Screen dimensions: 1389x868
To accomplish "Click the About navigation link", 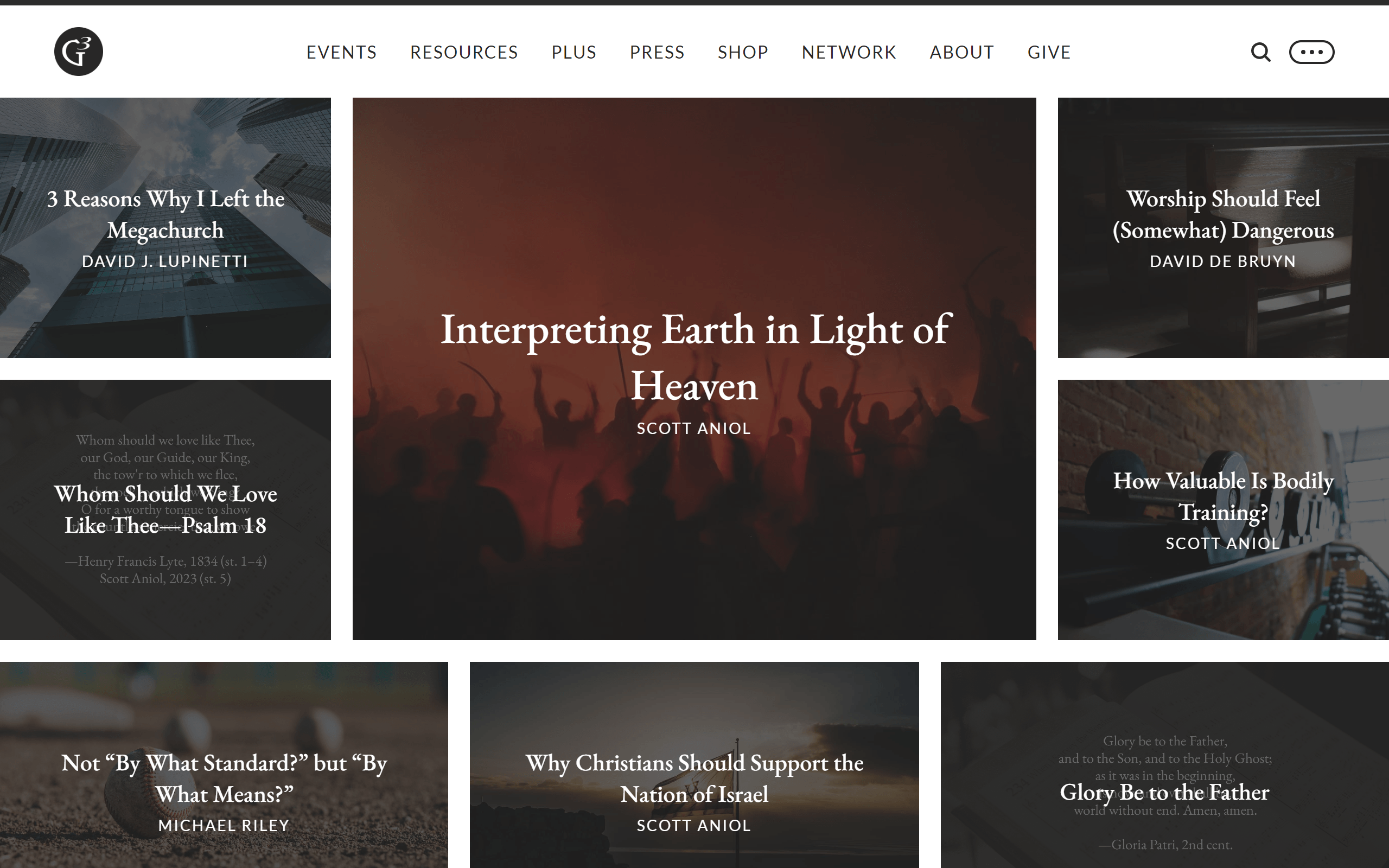I will (x=962, y=52).
